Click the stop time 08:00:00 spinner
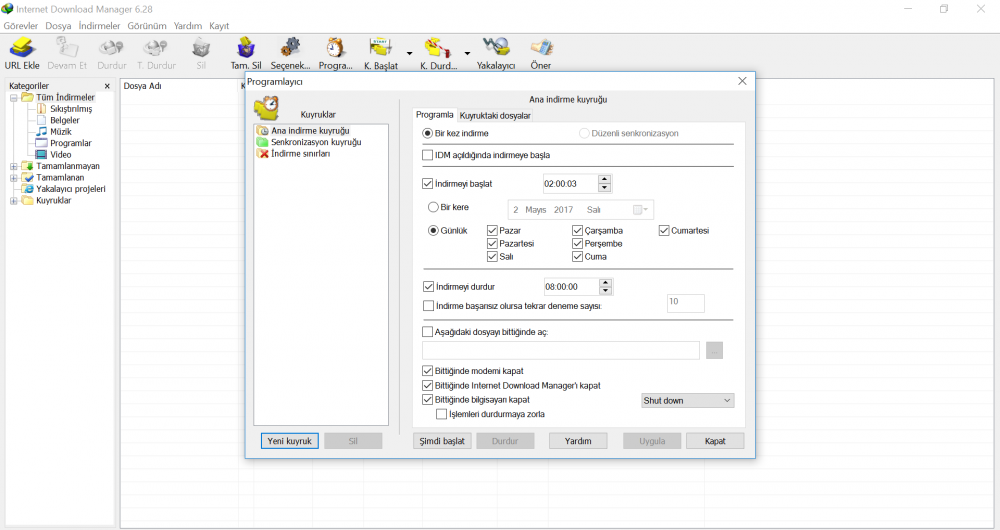The width and height of the screenshot is (1000, 530). [x=606, y=287]
